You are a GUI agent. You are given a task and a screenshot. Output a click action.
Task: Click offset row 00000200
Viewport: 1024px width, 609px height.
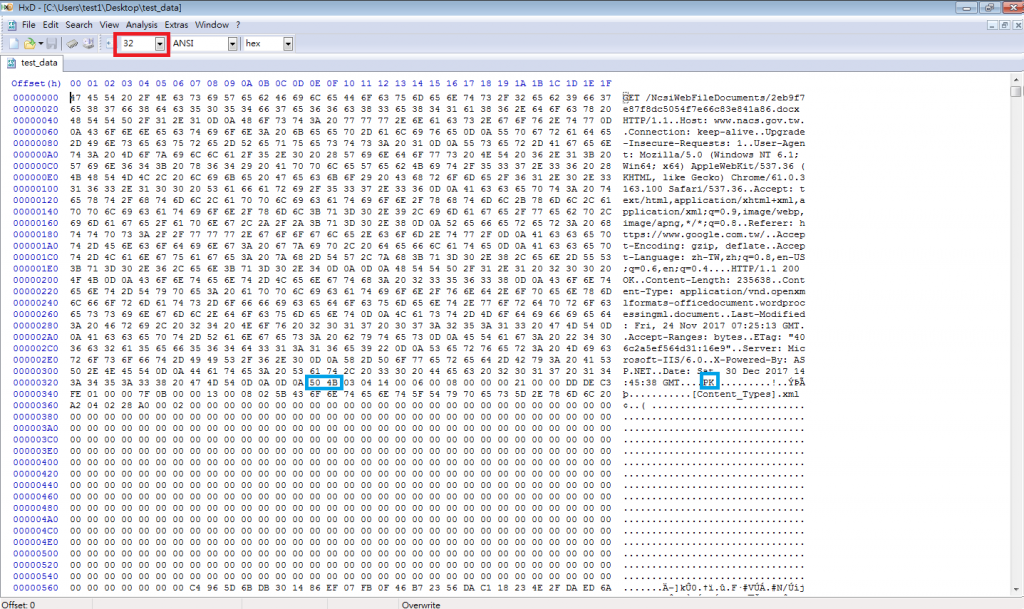click(x=36, y=280)
